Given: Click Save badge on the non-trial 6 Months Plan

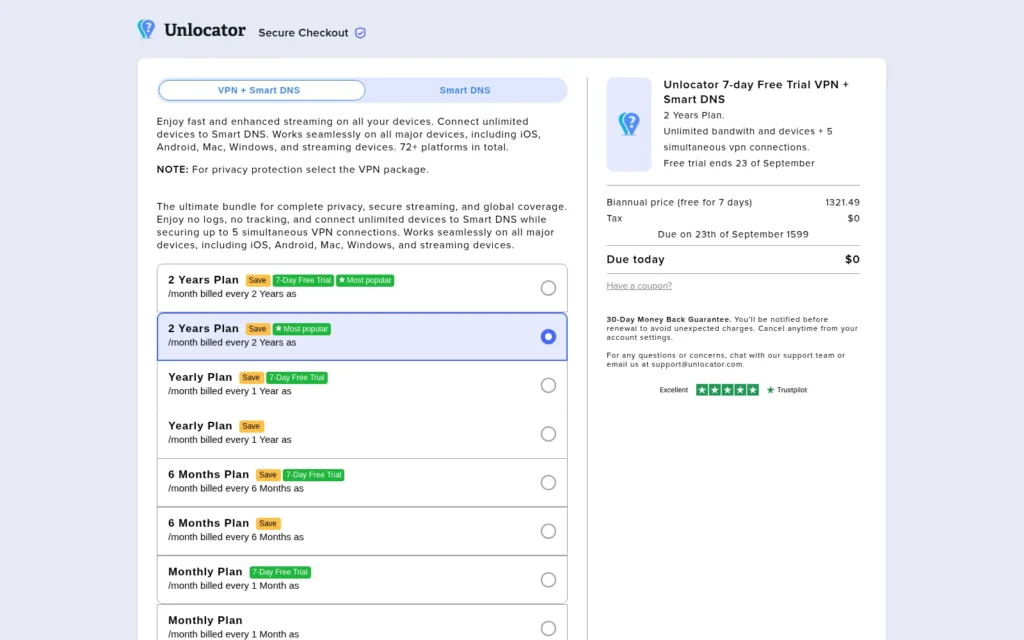Looking at the screenshot, I should pos(268,523).
